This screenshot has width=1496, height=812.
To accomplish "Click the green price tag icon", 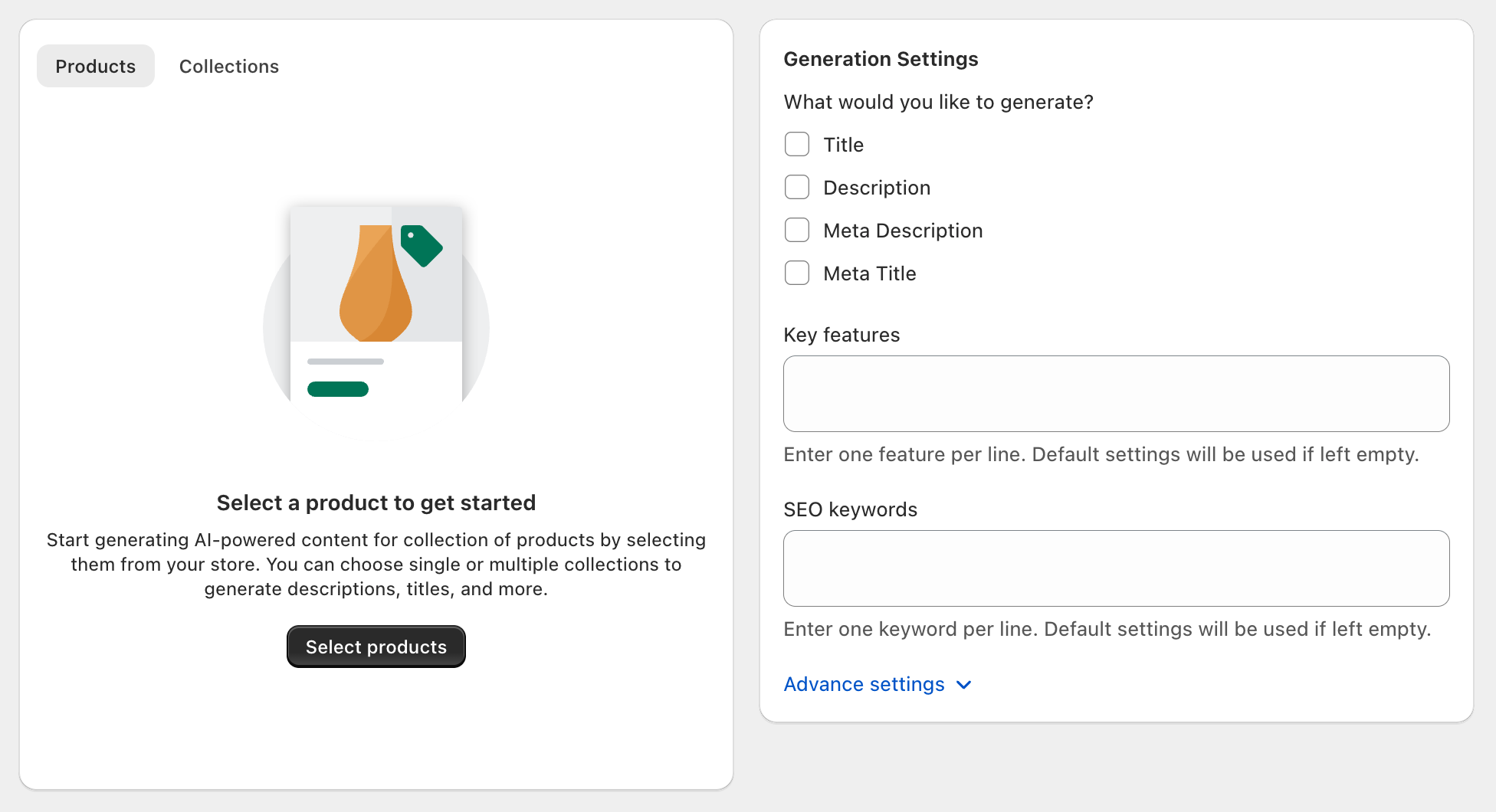I will coord(421,245).
